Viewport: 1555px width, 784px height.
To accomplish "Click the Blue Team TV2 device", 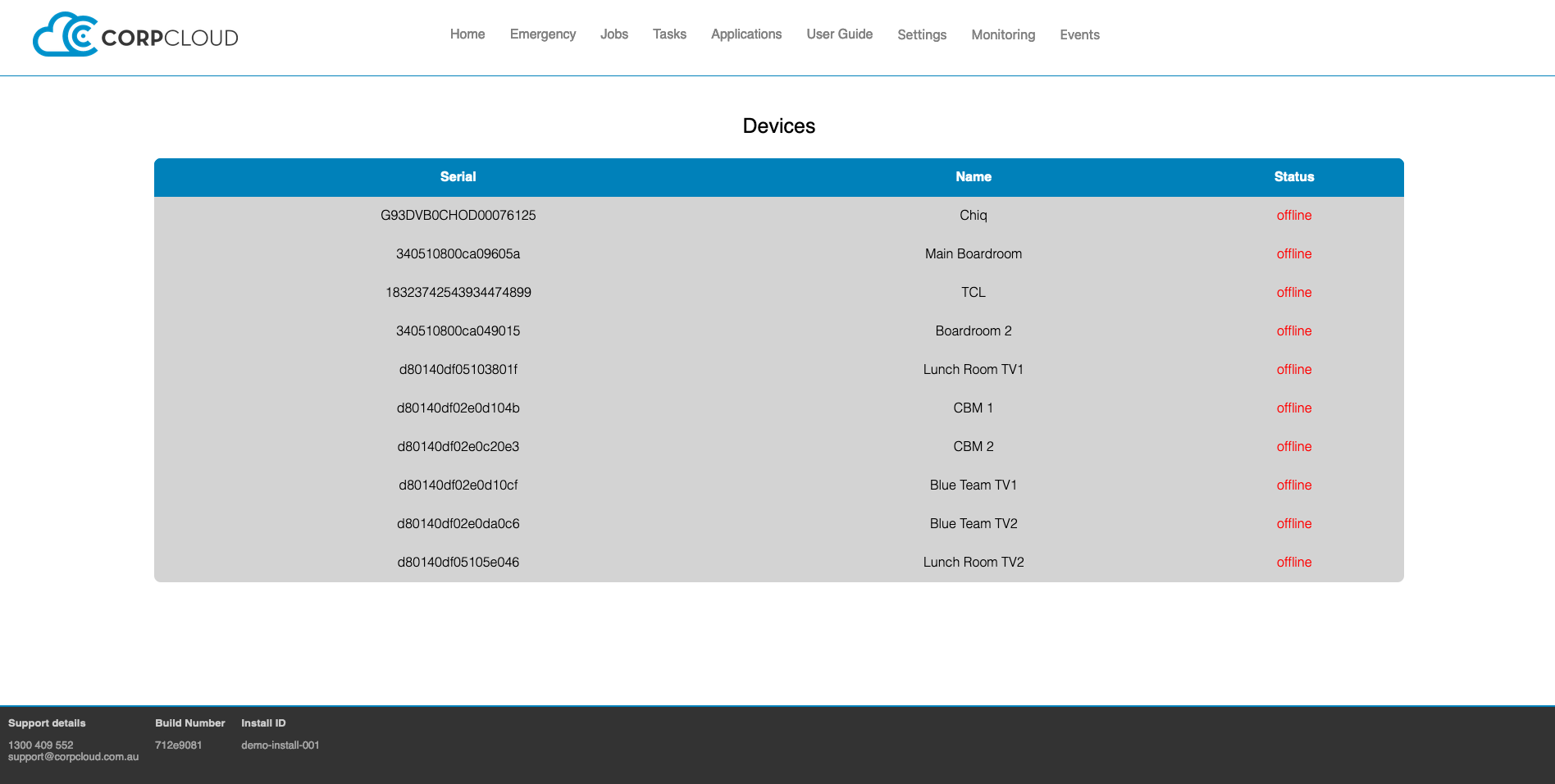I will click(973, 524).
